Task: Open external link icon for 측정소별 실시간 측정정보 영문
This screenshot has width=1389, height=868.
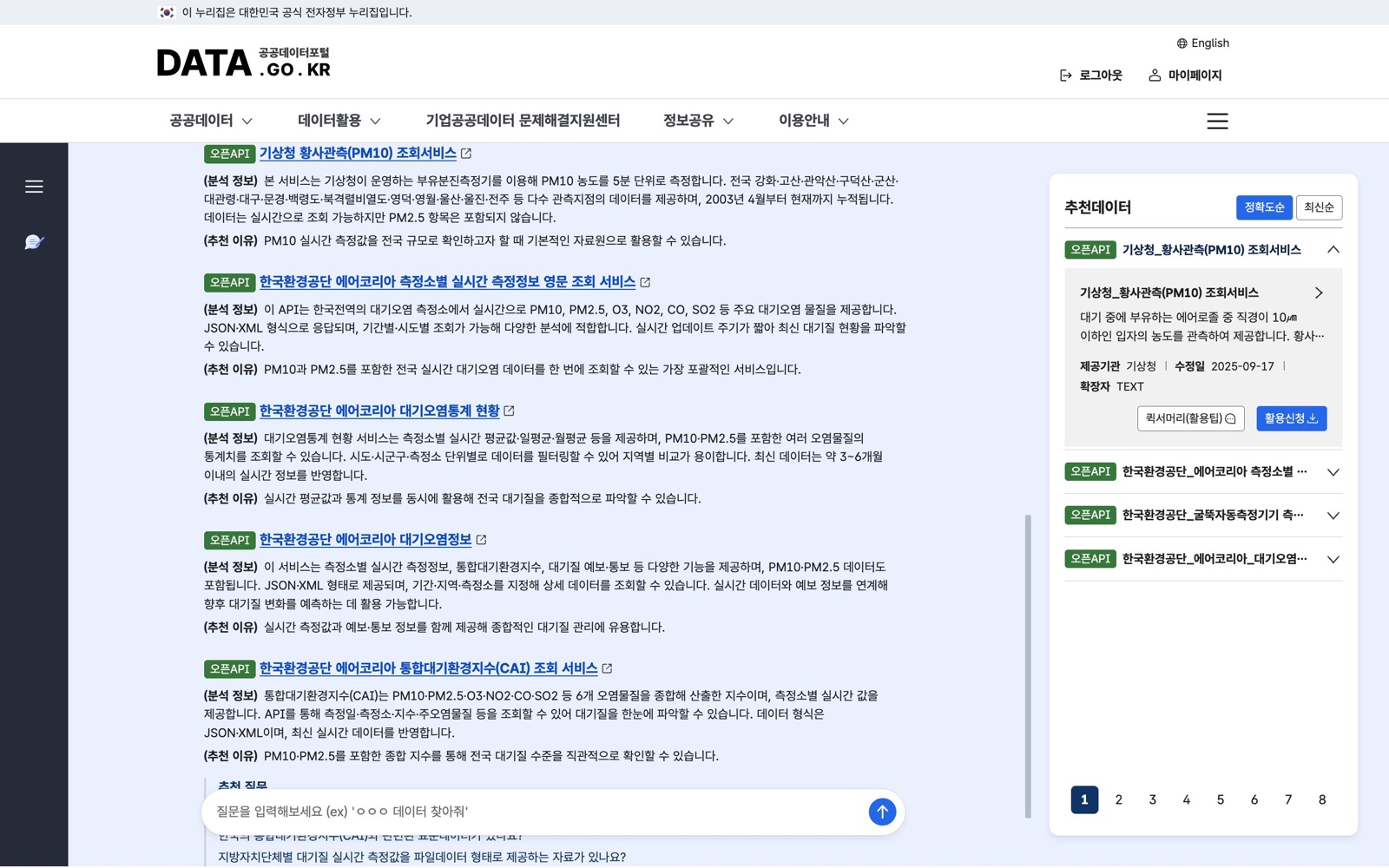Action: tap(645, 282)
